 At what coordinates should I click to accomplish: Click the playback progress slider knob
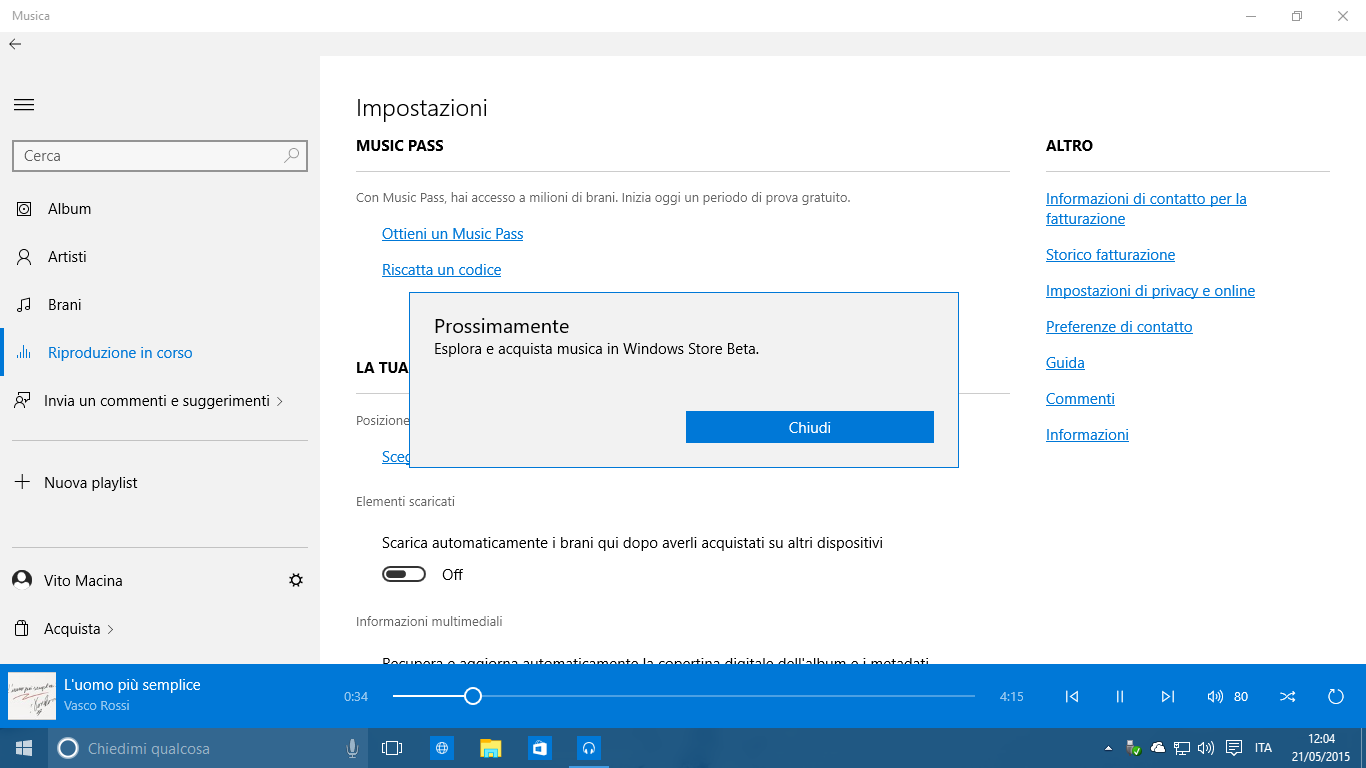(x=473, y=696)
